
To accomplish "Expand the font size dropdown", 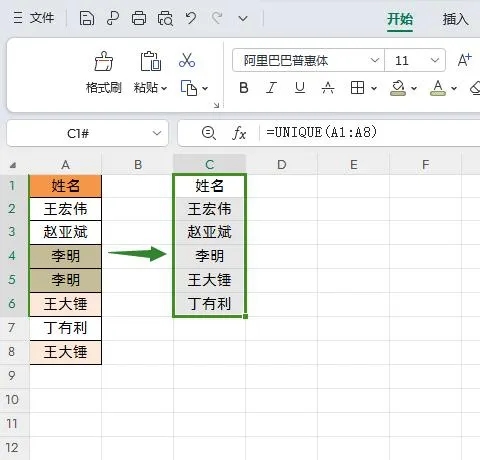I will (435, 60).
